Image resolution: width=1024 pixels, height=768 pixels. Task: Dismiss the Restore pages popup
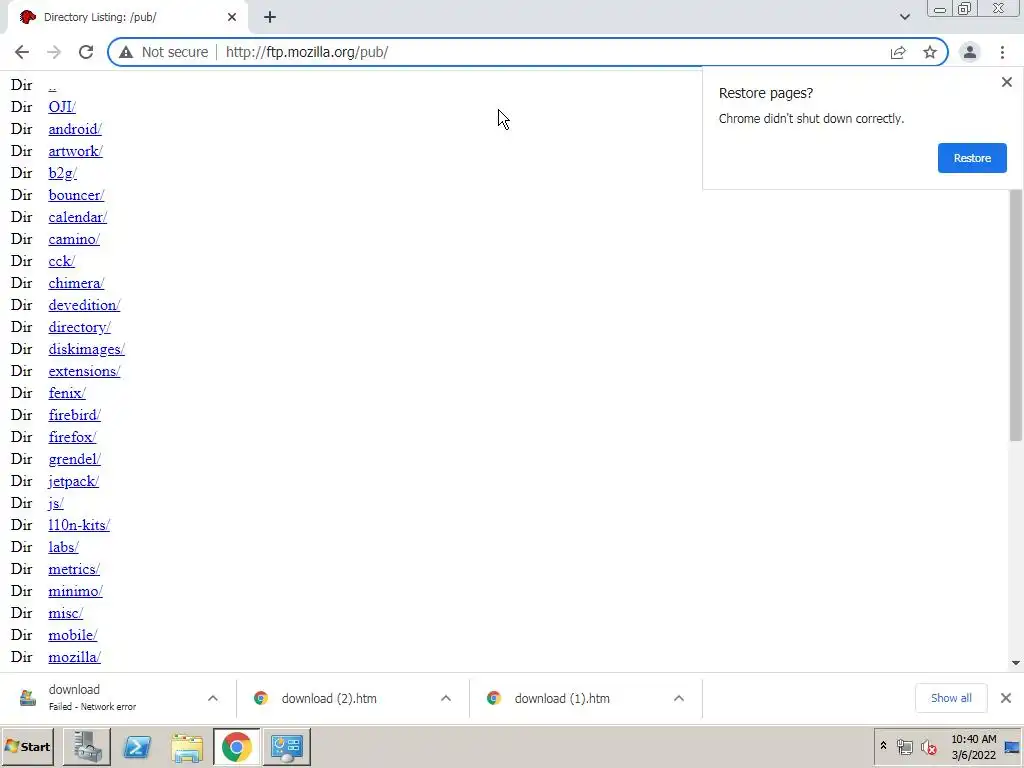click(1006, 82)
